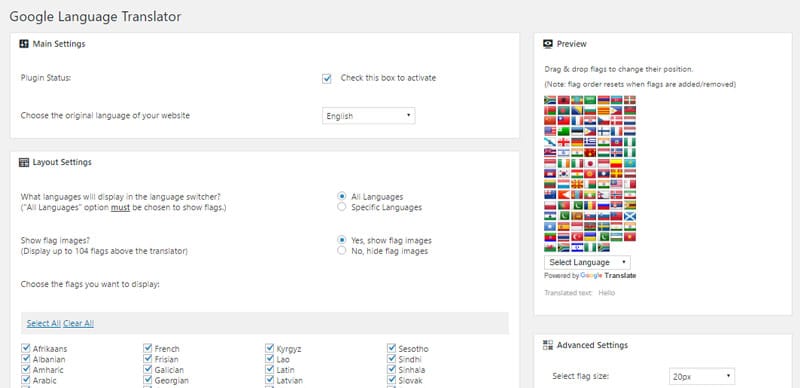
Task: Toggle the Sinhala flag checkbox
Action: (392, 369)
